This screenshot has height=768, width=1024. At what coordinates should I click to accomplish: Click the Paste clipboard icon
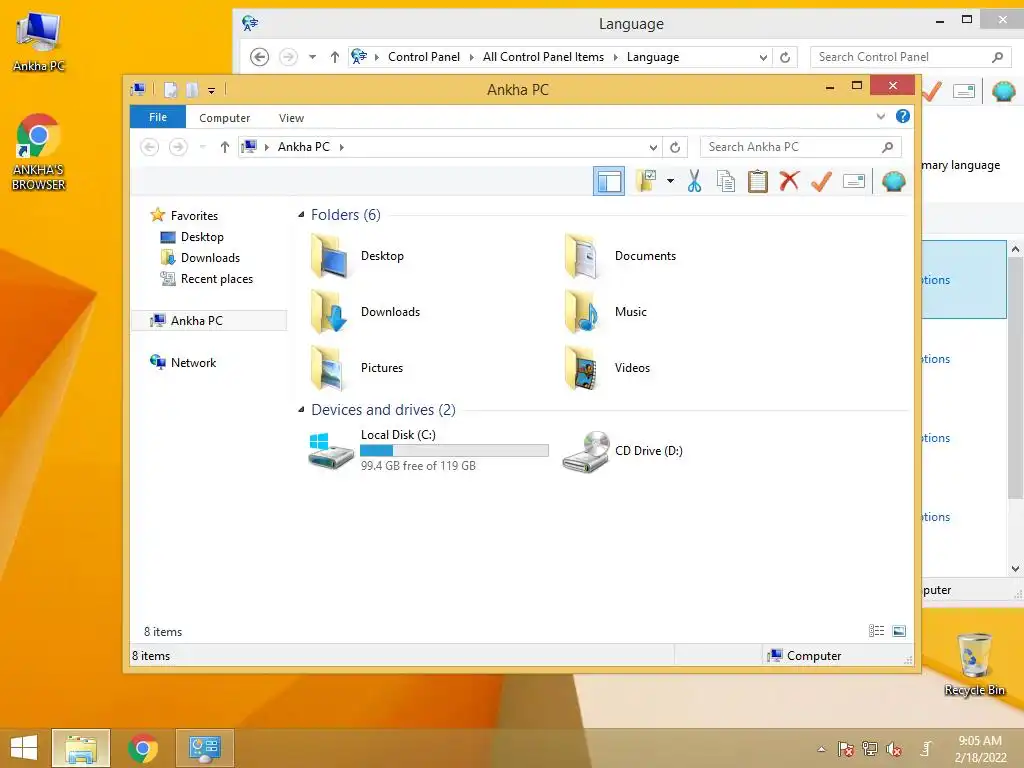click(758, 181)
